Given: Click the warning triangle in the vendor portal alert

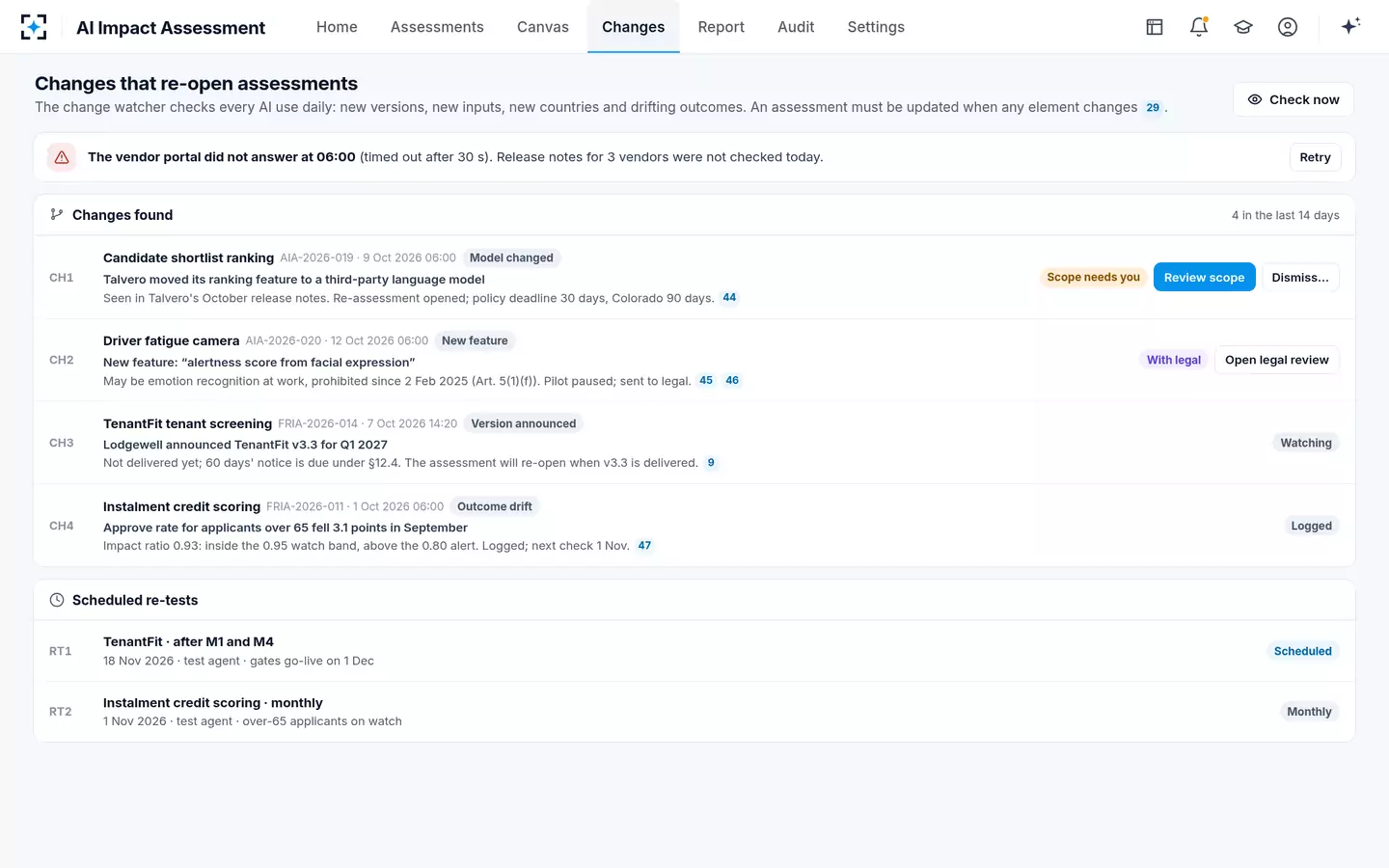Looking at the screenshot, I should tap(62, 157).
